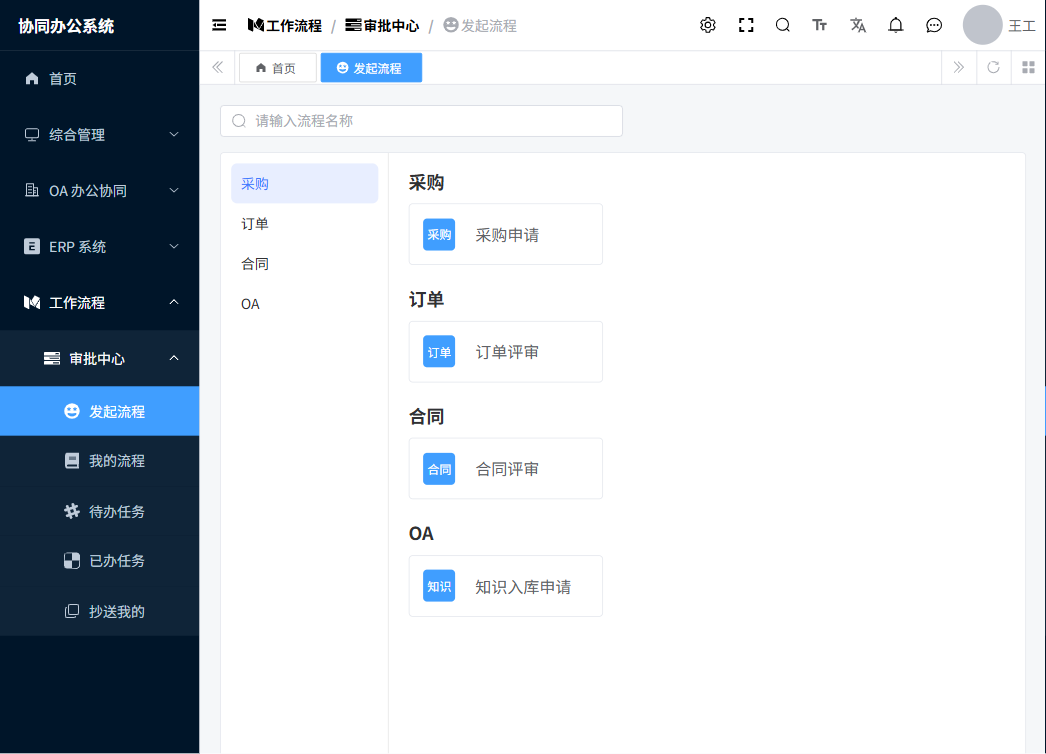
Task: Select 订单 category in left list
Action: click(304, 224)
